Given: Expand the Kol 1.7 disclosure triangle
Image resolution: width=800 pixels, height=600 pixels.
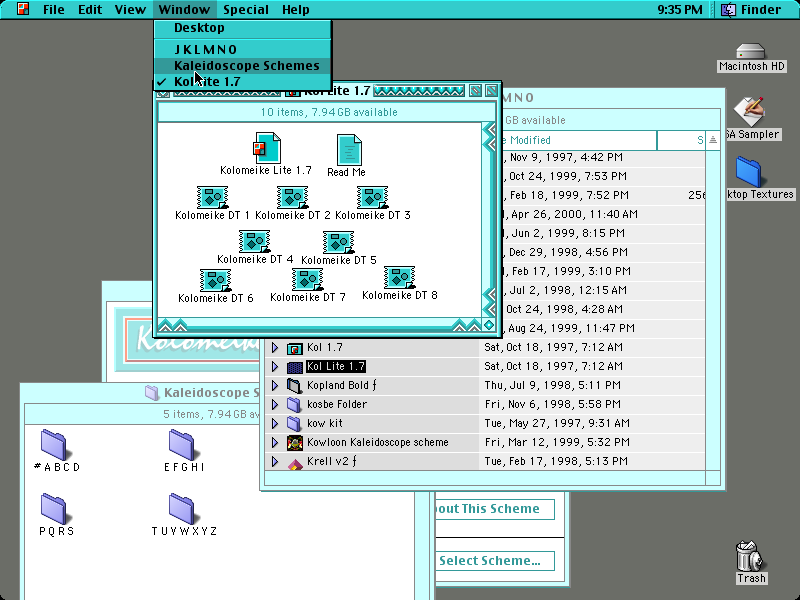Looking at the screenshot, I should point(275,348).
